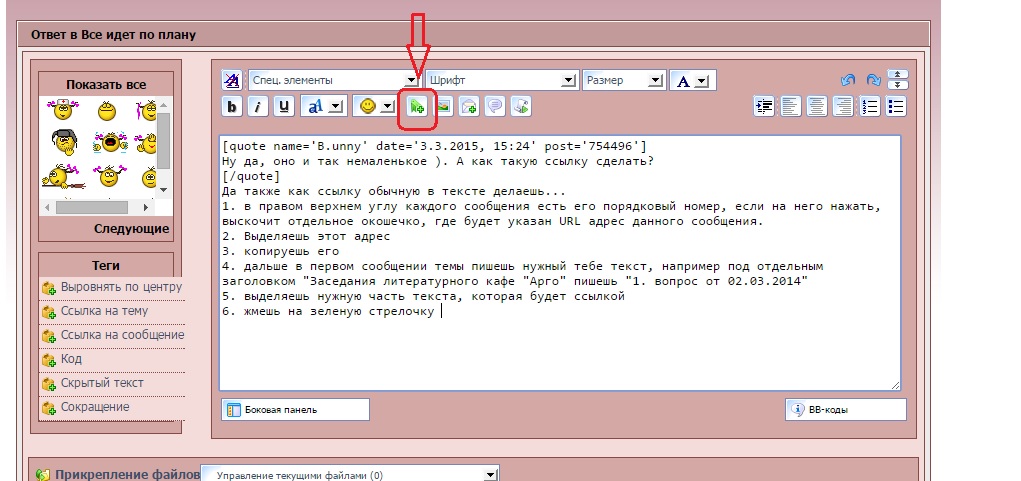Click the Боковая панель button
Viewport: 1021px width, 481px height.
295,409
